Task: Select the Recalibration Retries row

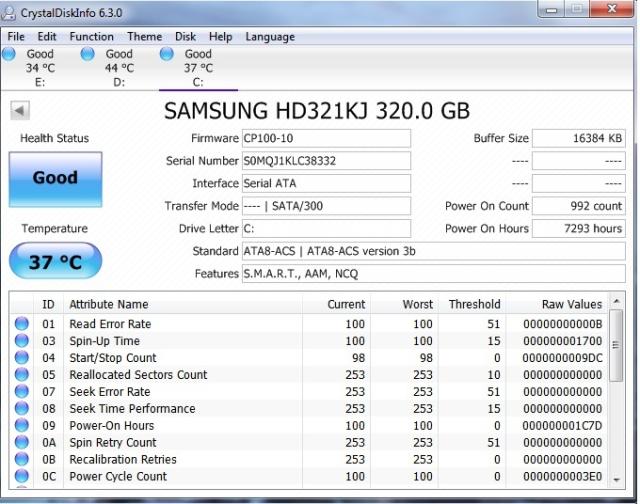Action: point(309,459)
